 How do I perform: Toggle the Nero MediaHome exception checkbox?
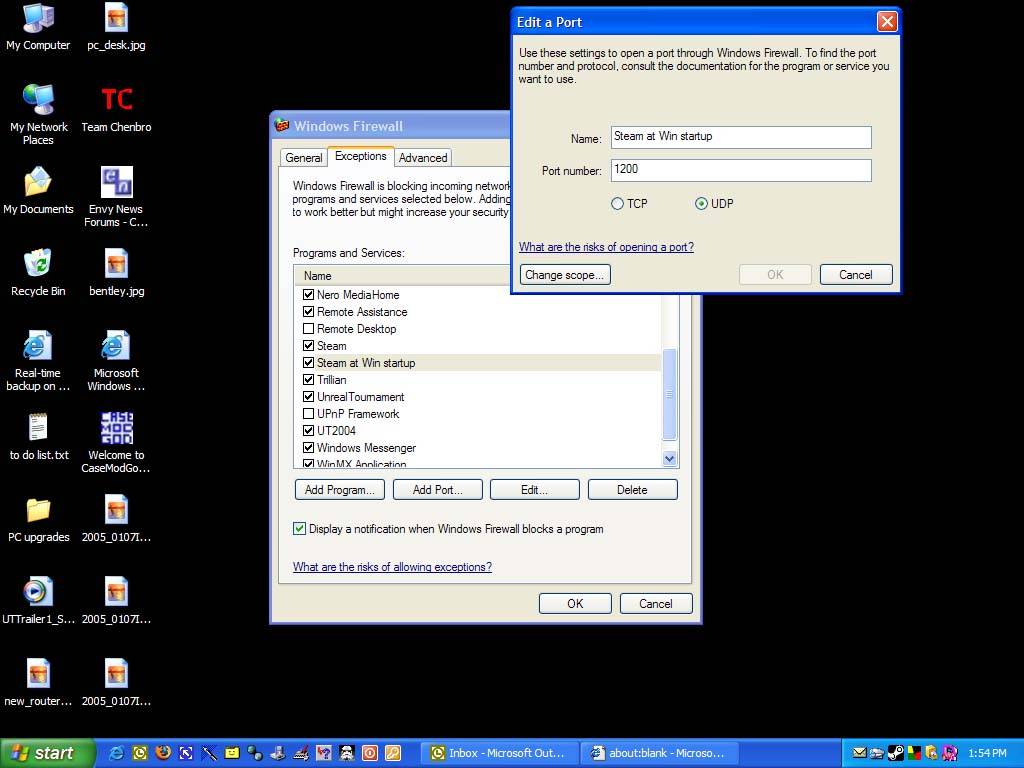point(308,295)
